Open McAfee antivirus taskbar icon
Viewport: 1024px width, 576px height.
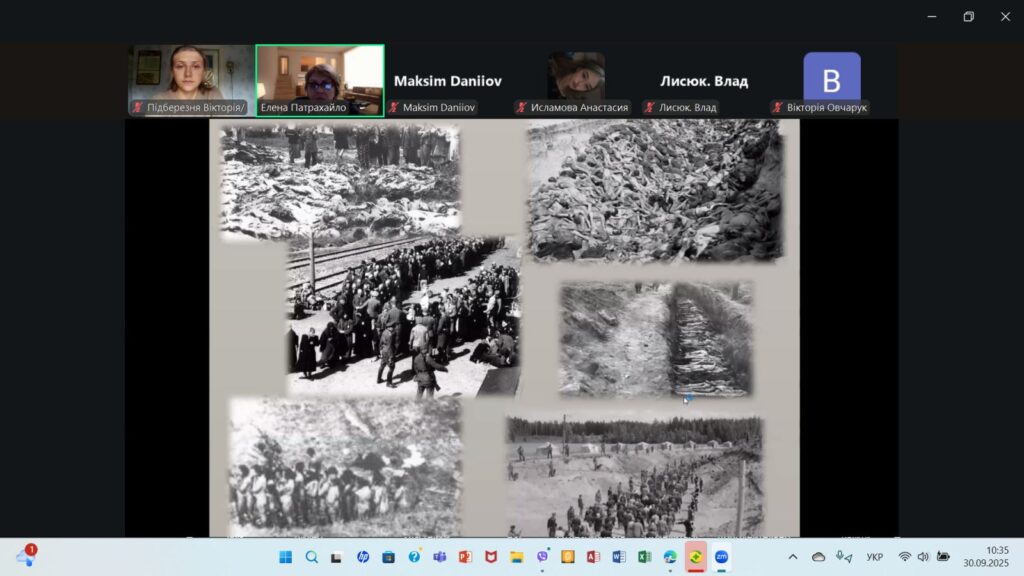click(x=490, y=557)
